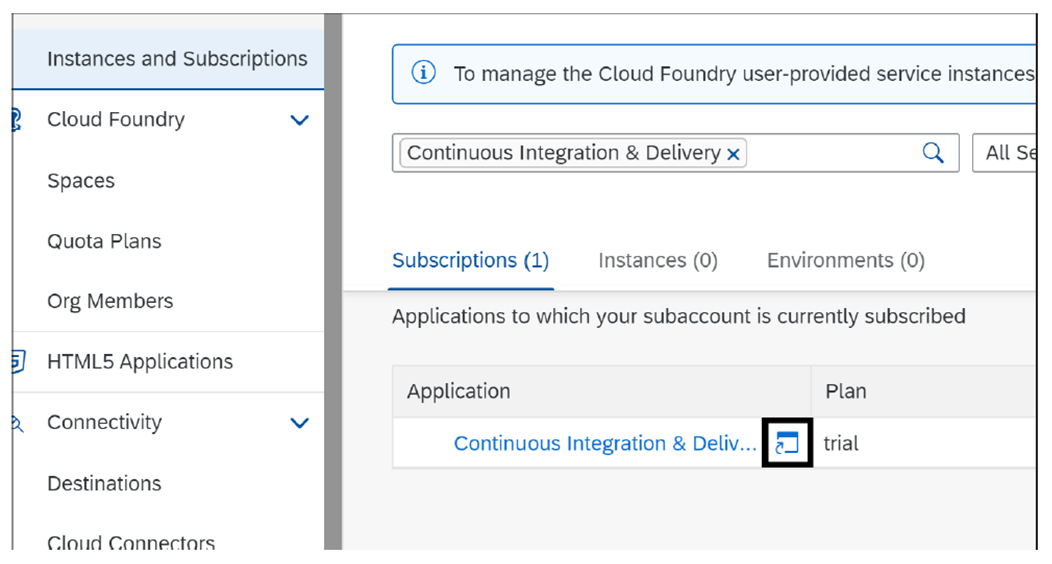Remove the Continuous Integration & Delivery filter token

click(733, 154)
